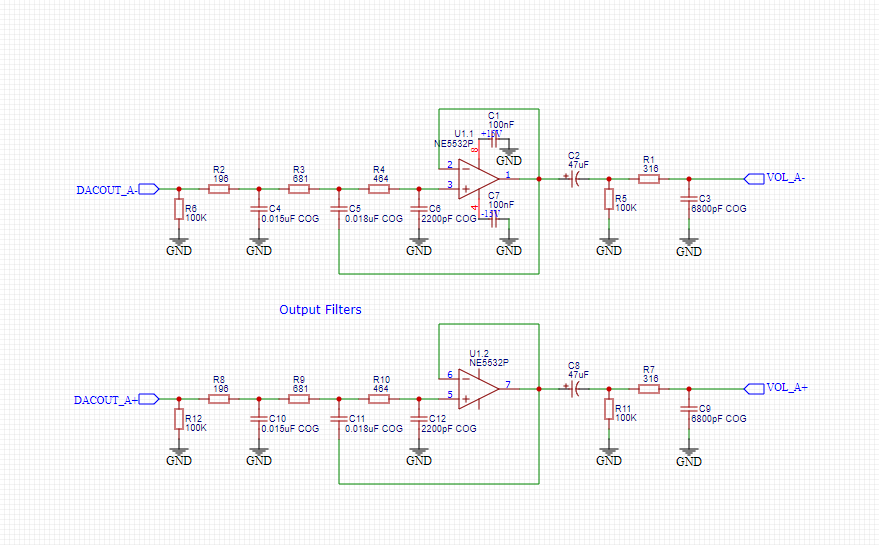Select the GND symbol beneath C7
The height and width of the screenshot is (545, 879).
click(509, 247)
